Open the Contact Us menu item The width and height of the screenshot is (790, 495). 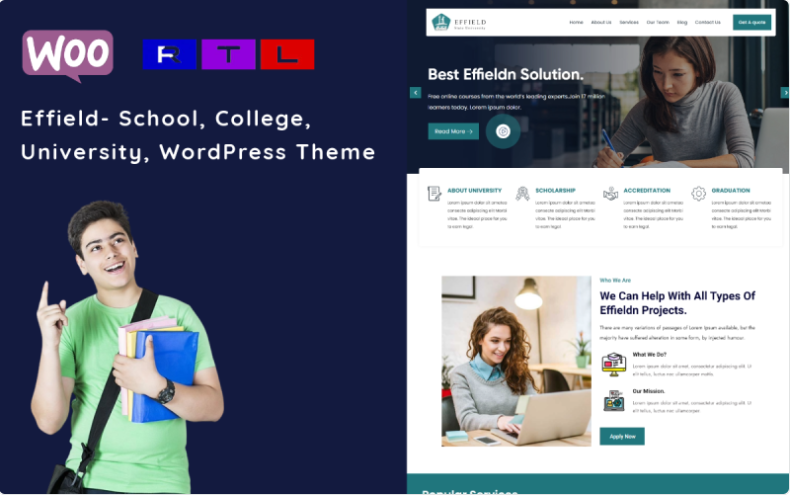[707, 22]
